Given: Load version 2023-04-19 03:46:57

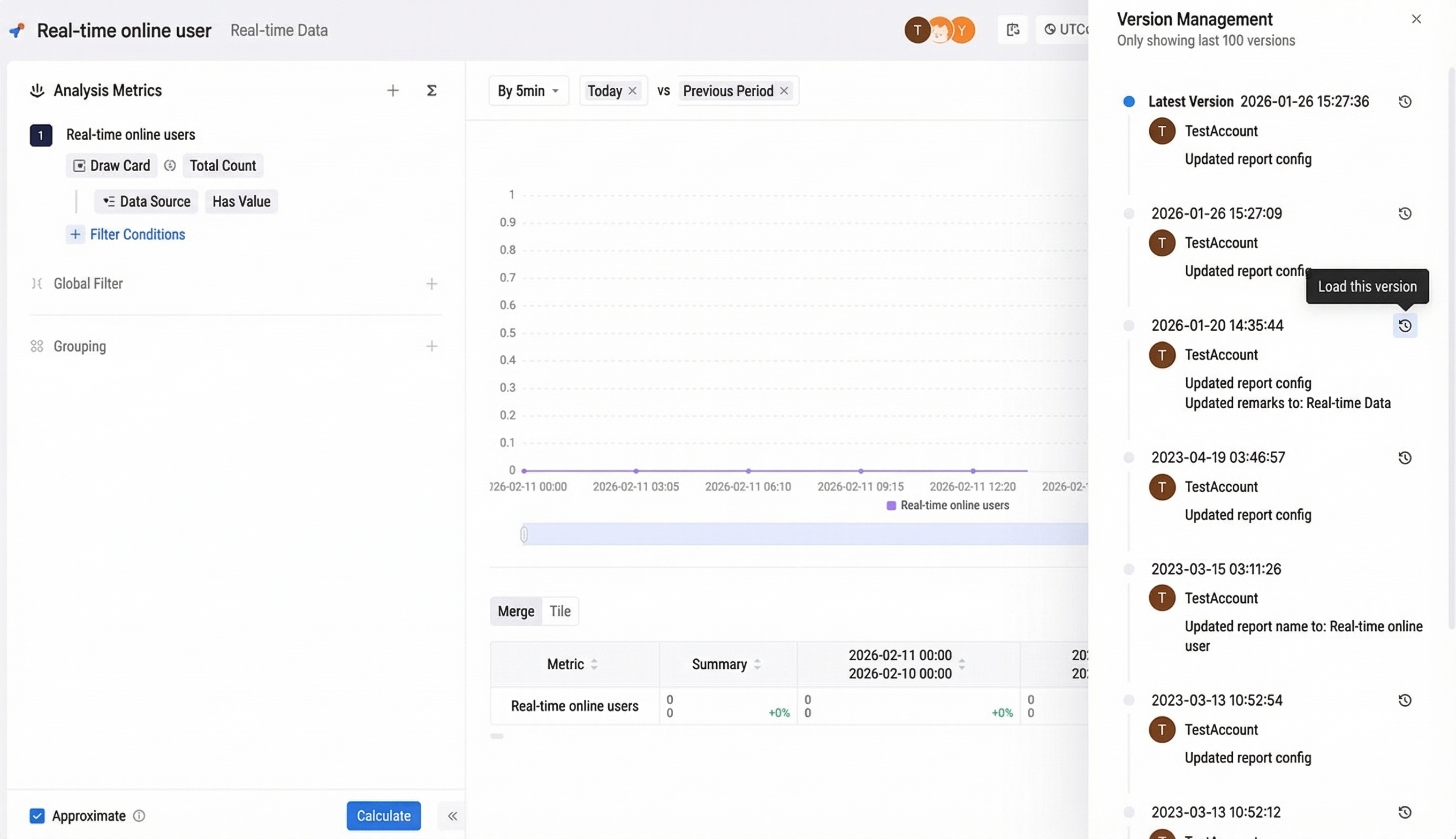Looking at the screenshot, I should 1405,457.
